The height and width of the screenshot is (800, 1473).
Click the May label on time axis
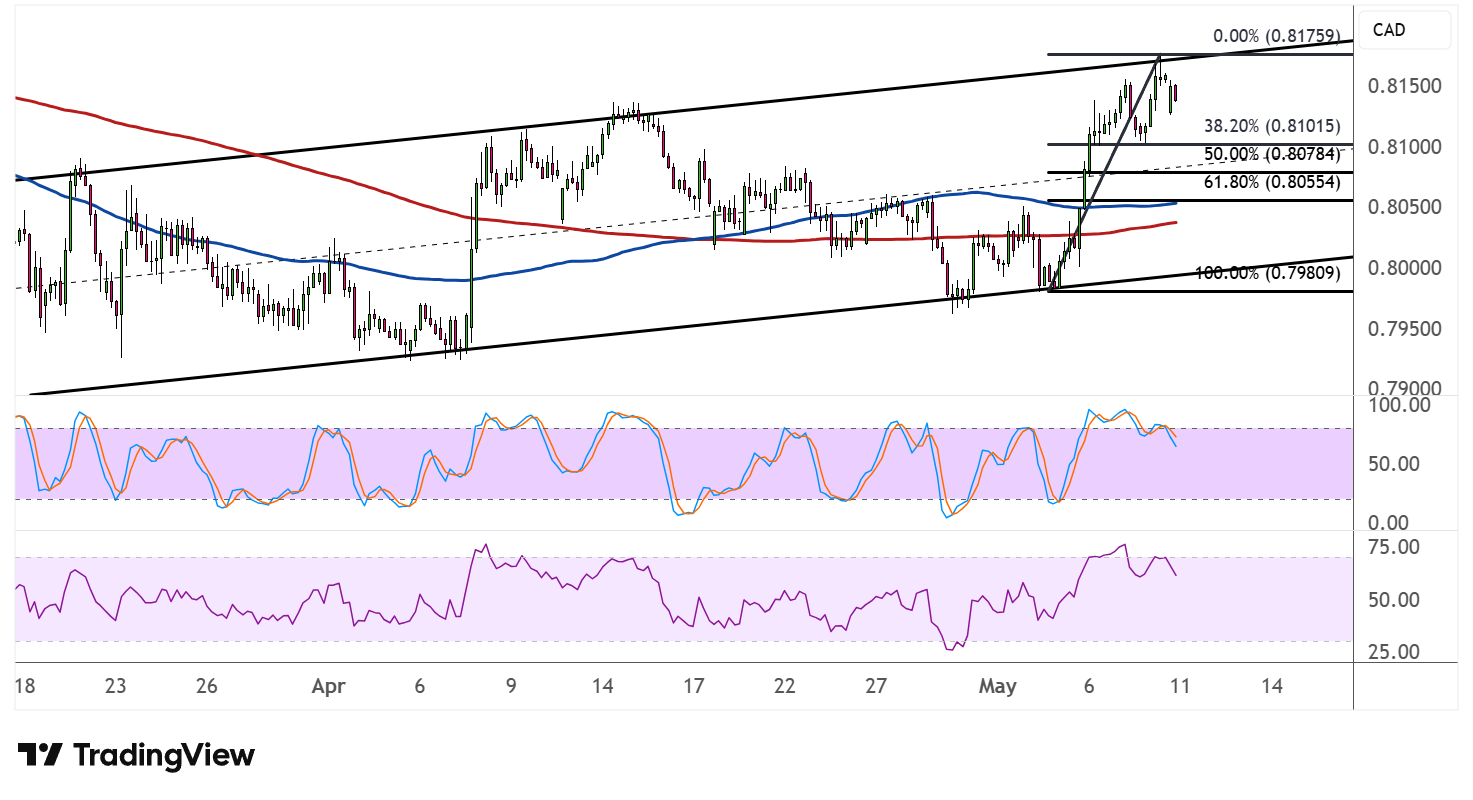coord(998,687)
